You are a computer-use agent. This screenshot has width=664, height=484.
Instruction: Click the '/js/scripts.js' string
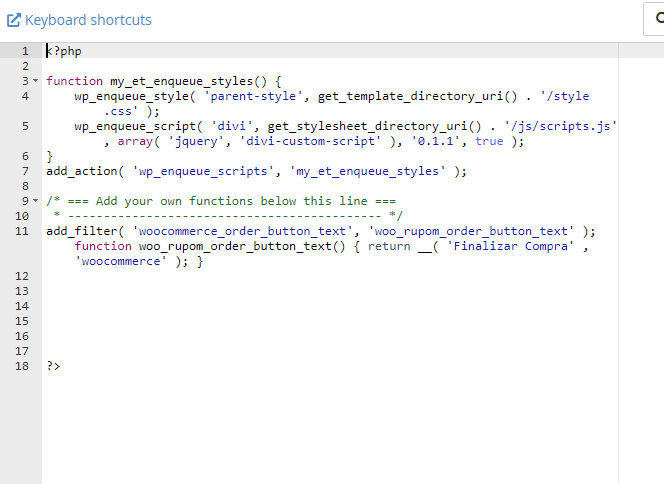pos(560,126)
